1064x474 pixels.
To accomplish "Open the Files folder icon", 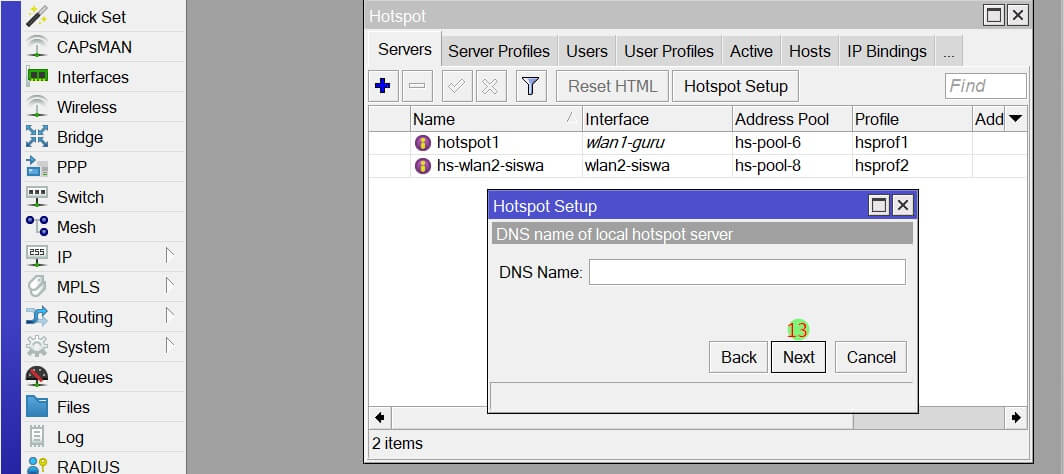I will [37, 407].
